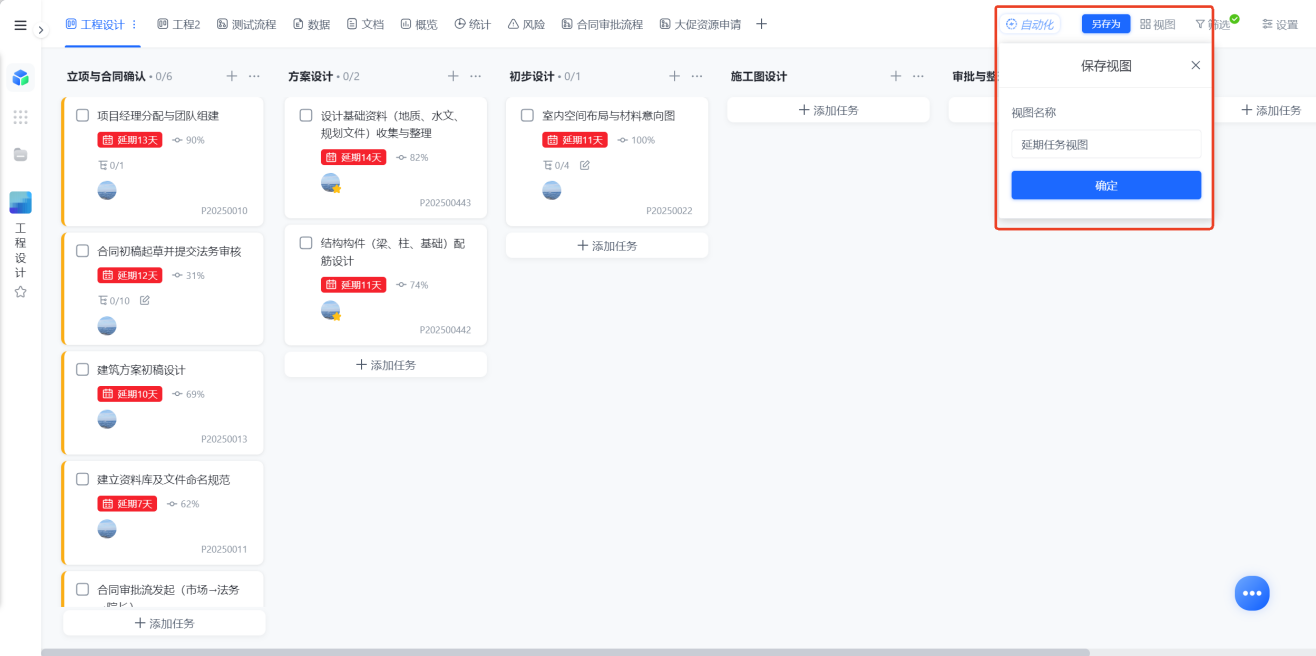Open assignee avatar on 结构构件 card
The image size is (1316, 656).
(331, 310)
